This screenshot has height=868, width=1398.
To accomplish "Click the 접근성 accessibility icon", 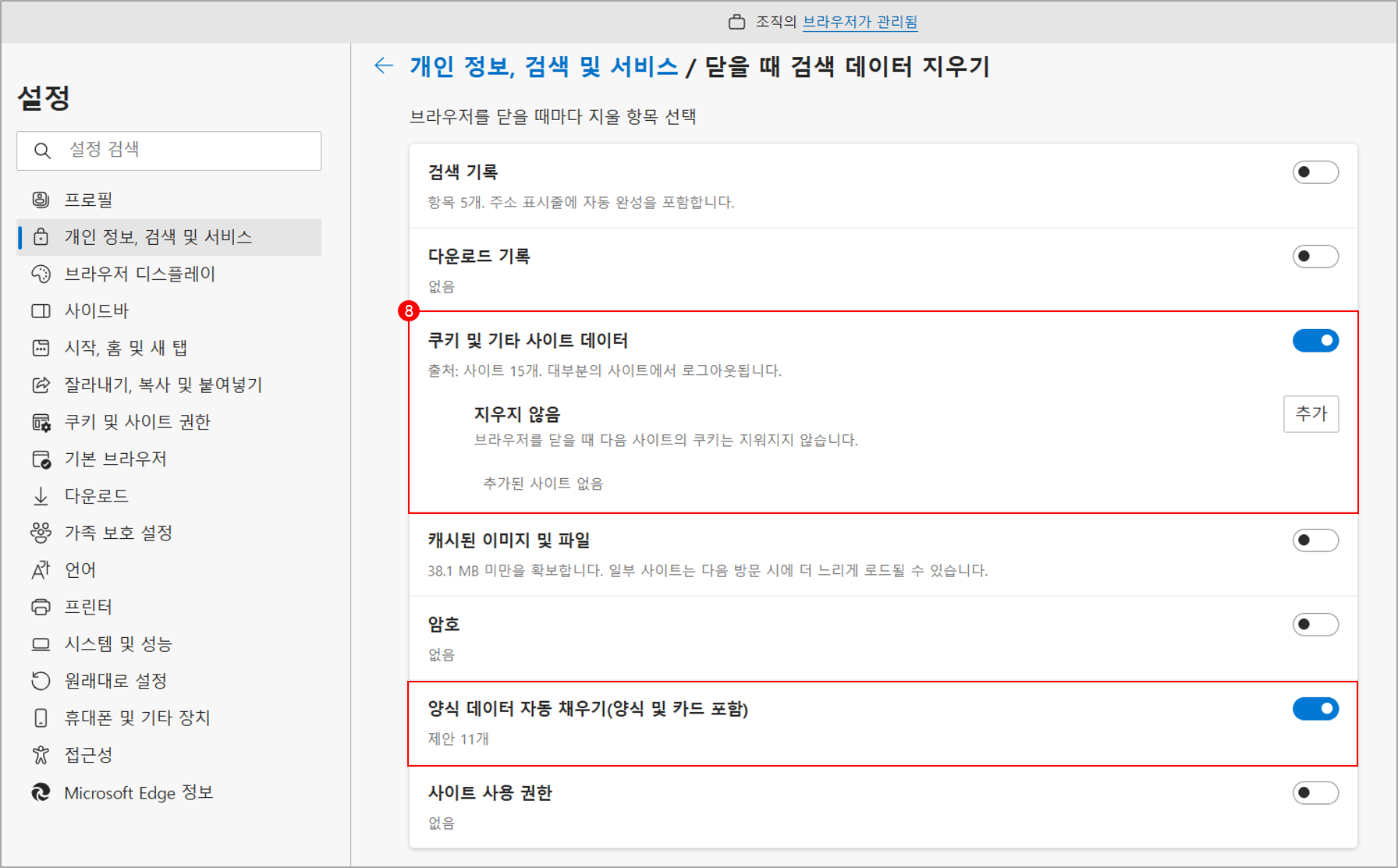I will pos(41,755).
